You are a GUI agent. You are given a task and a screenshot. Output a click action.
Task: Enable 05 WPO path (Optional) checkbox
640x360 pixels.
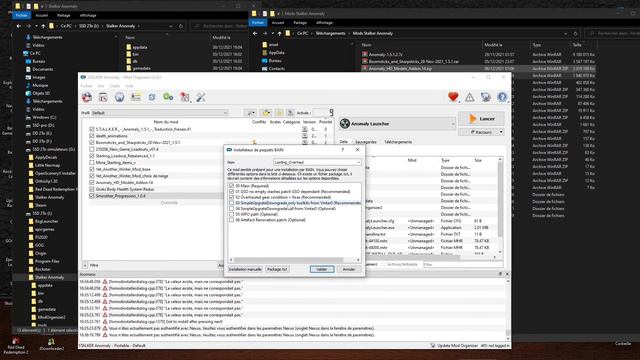(231, 214)
